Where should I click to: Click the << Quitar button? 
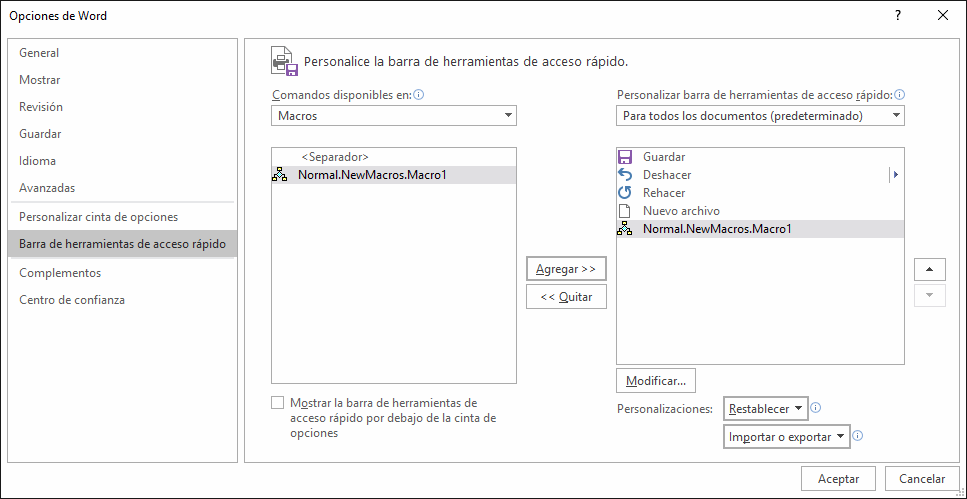point(566,297)
